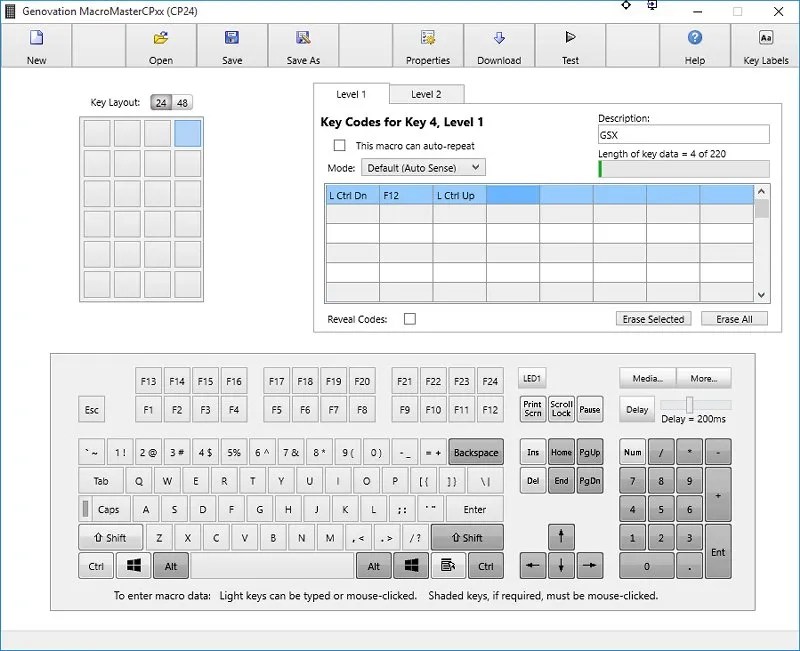Click the Num lock key
The image size is (800, 651).
(x=633, y=452)
